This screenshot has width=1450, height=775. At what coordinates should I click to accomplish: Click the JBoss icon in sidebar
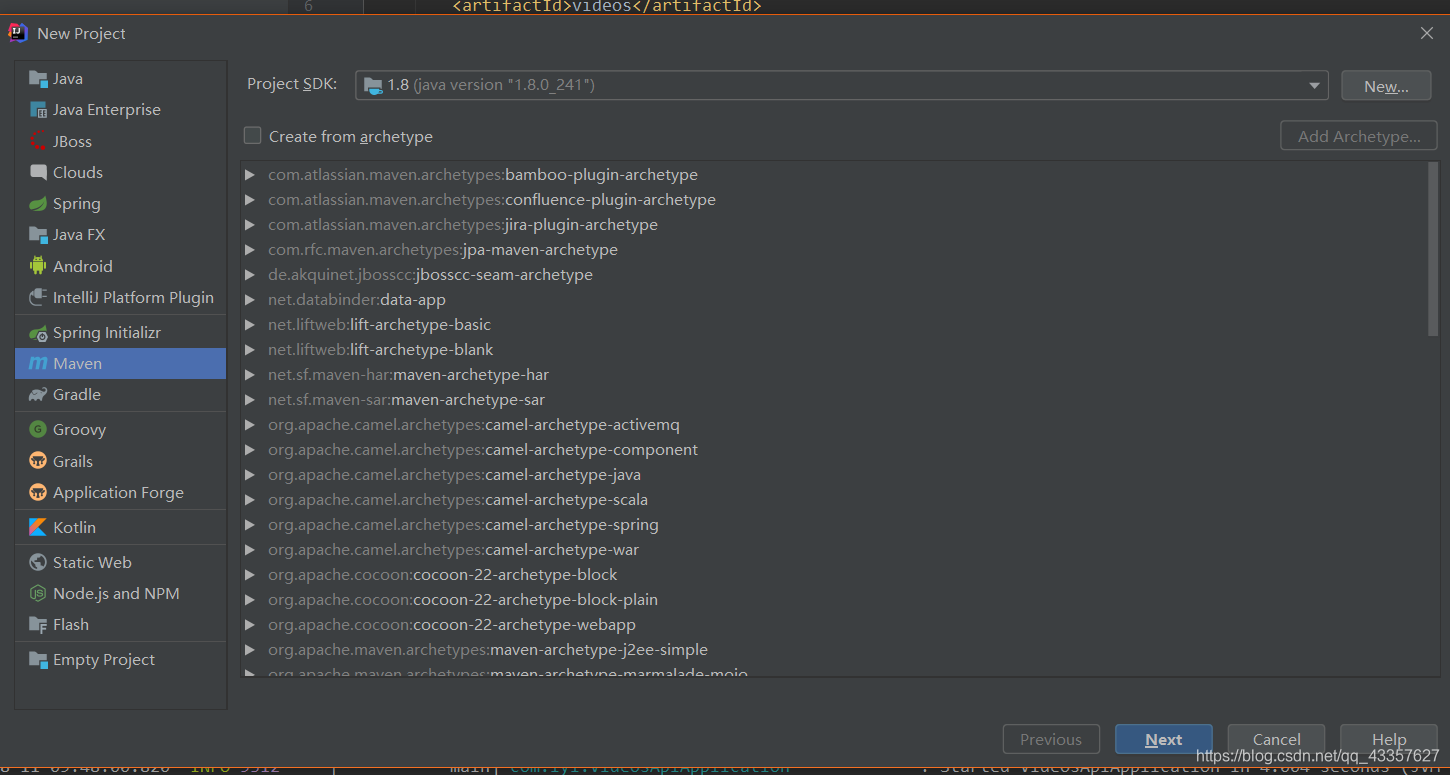(x=38, y=141)
